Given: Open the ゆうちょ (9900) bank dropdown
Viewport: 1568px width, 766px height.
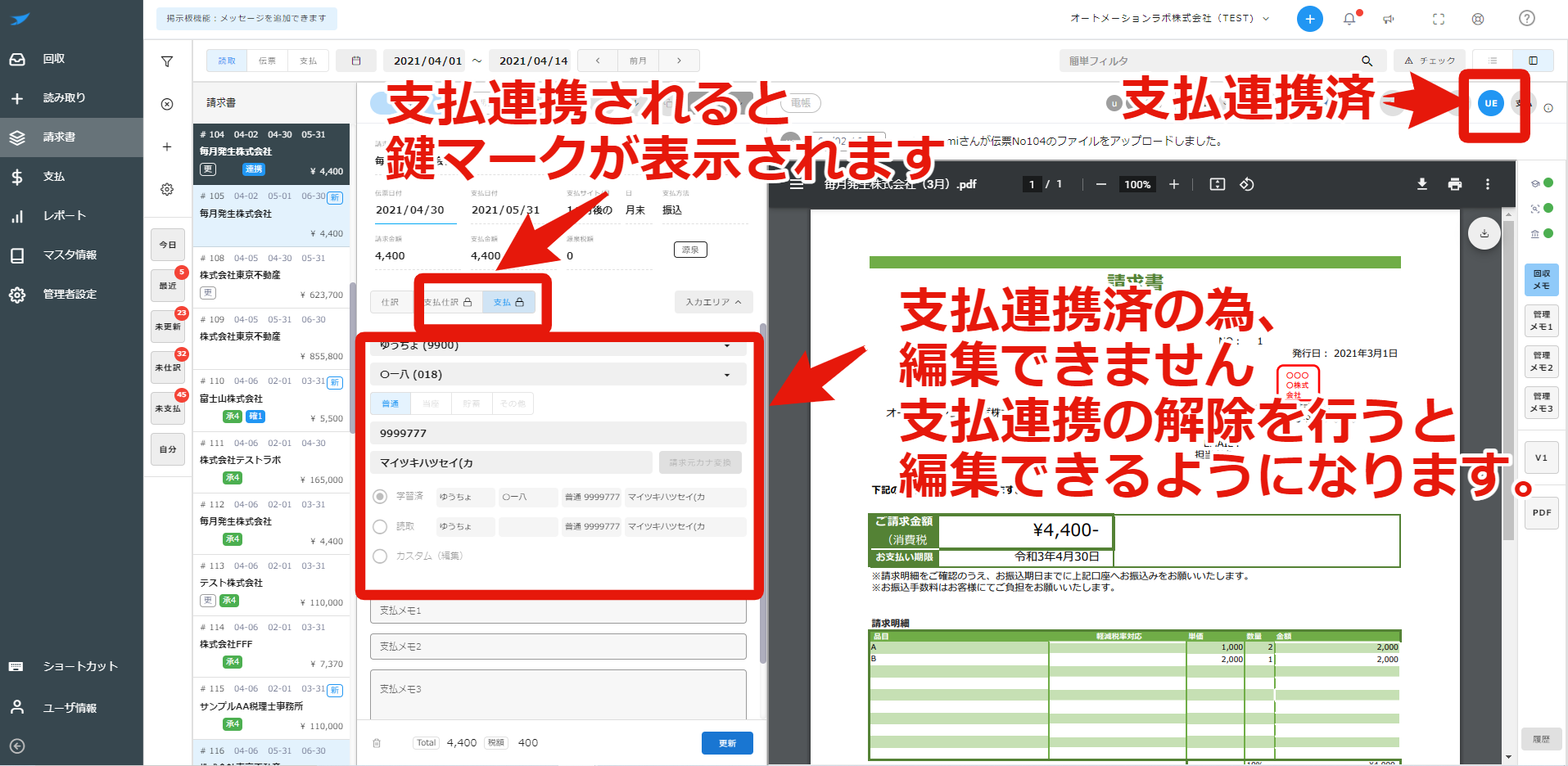Looking at the screenshot, I should [558, 345].
